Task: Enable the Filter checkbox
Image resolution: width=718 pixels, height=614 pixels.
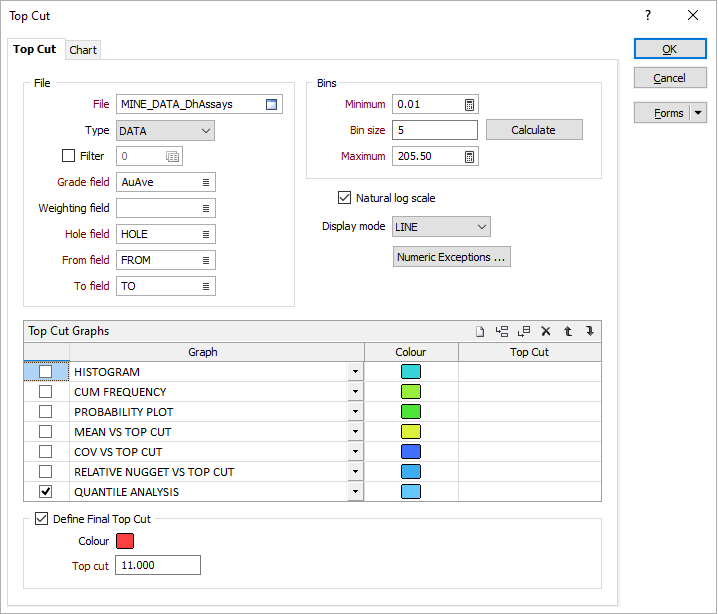Action: [x=69, y=156]
